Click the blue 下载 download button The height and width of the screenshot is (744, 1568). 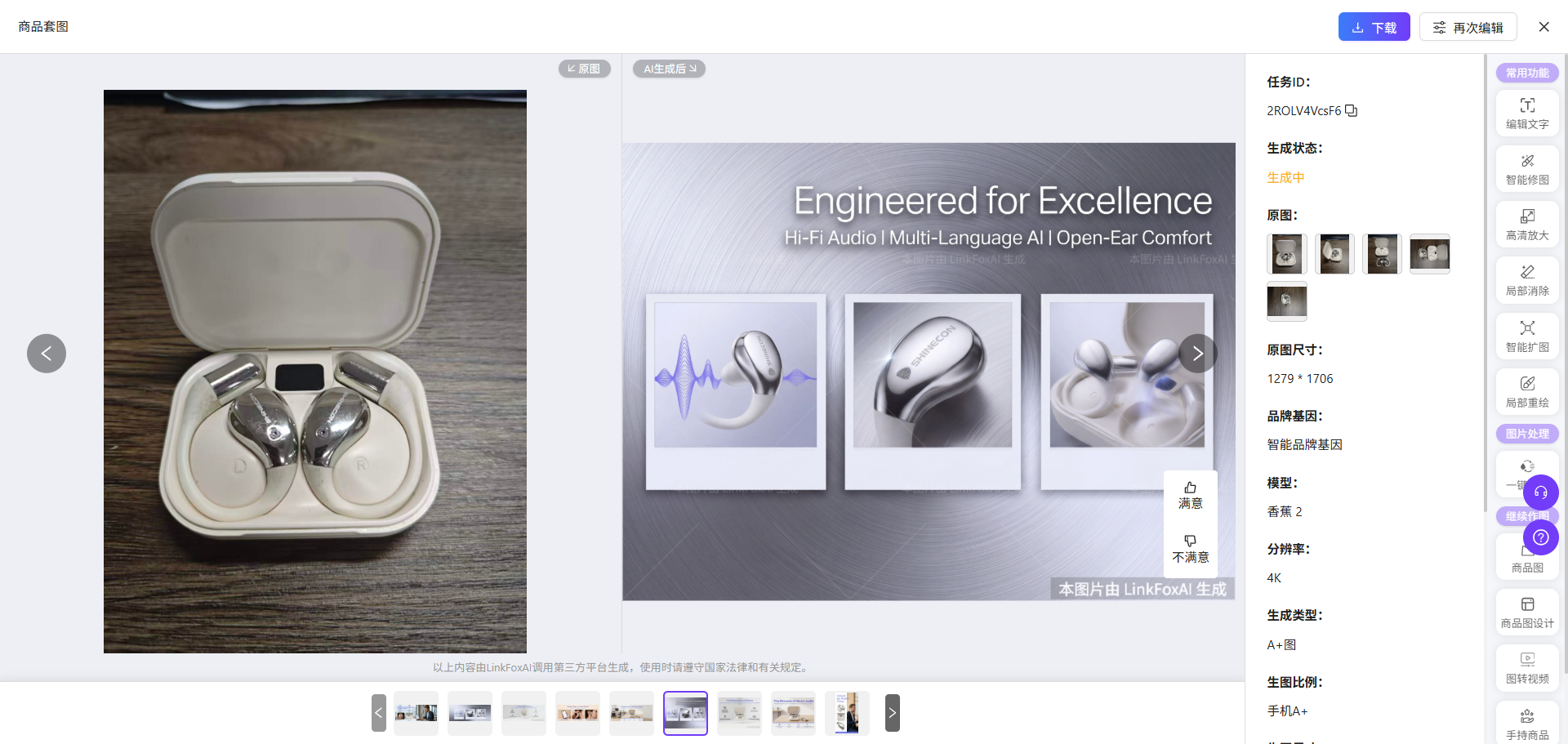(x=1374, y=27)
